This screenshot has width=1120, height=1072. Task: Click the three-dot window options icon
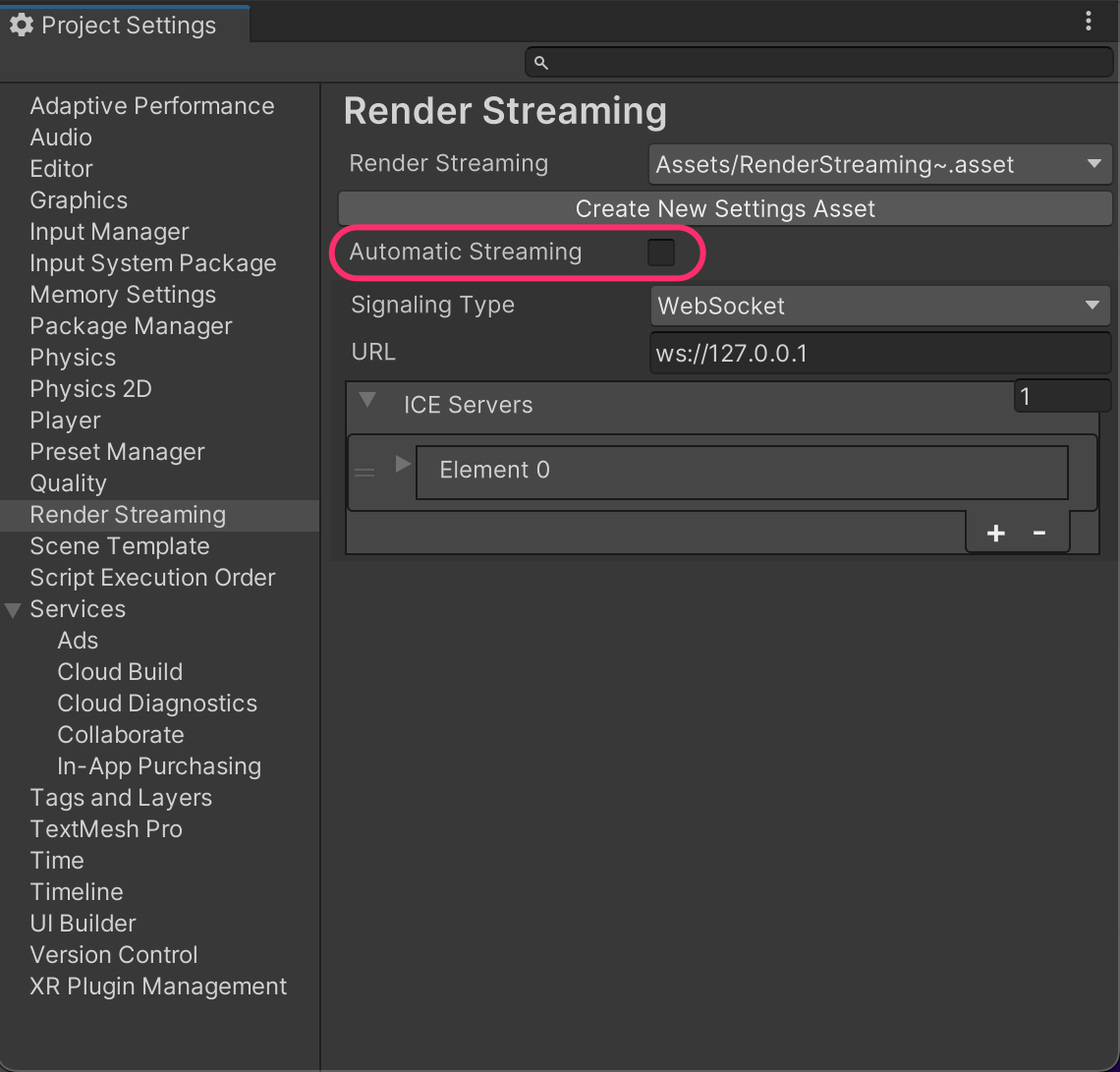(x=1089, y=22)
